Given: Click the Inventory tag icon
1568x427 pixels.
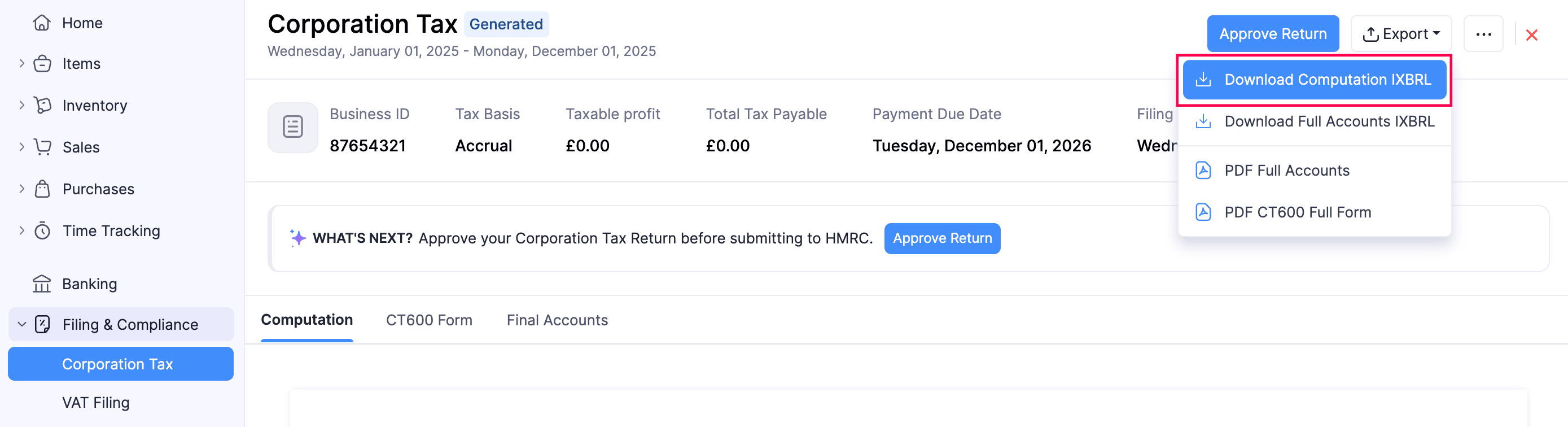Looking at the screenshot, I should coord(42,106).
